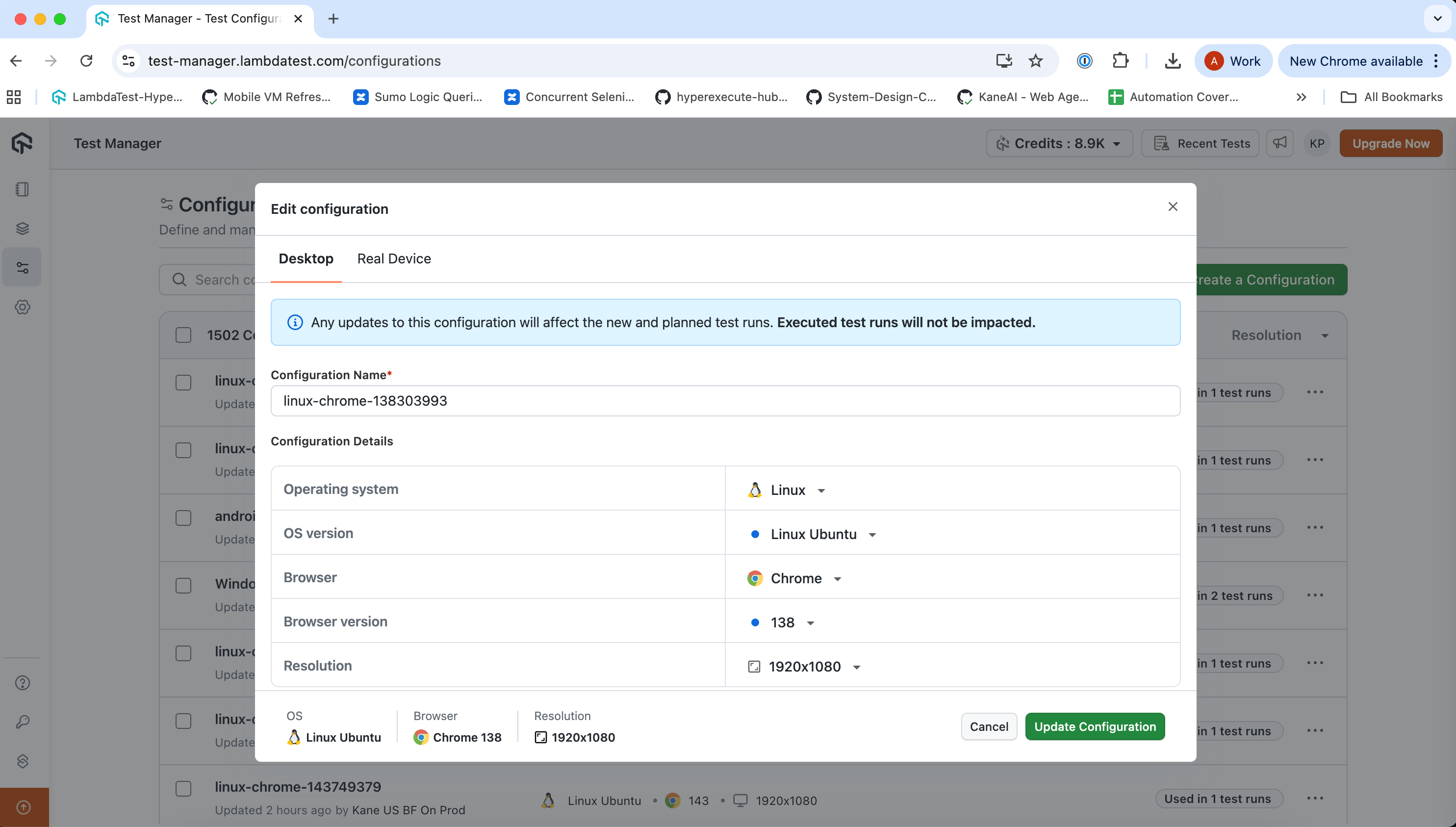Click the KP user avatar
The width and height of the screenshot is (1456, 827).
click(1317, 144)
